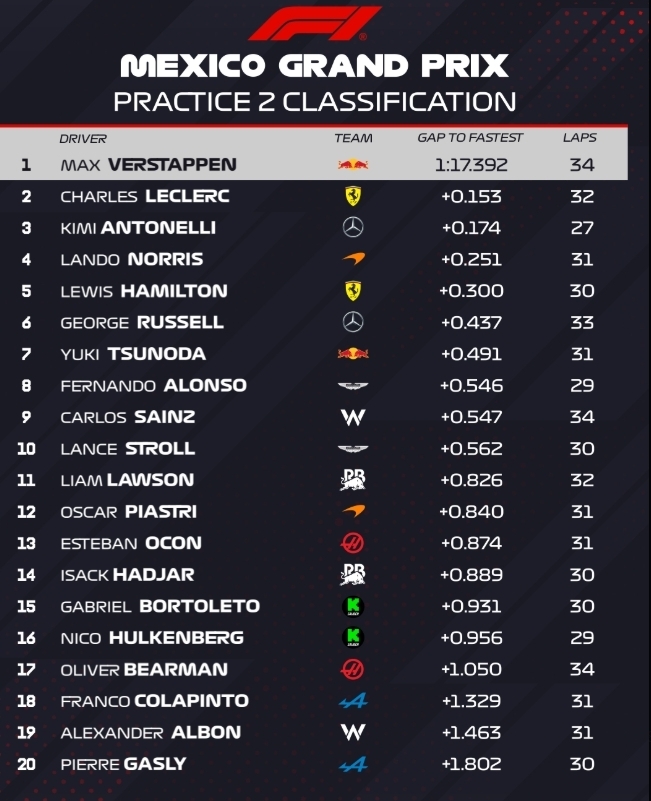Viewport: 651px width, 801px height.
Task: Click the Williams logo in Sainz's row
Action: pos(353,417)
